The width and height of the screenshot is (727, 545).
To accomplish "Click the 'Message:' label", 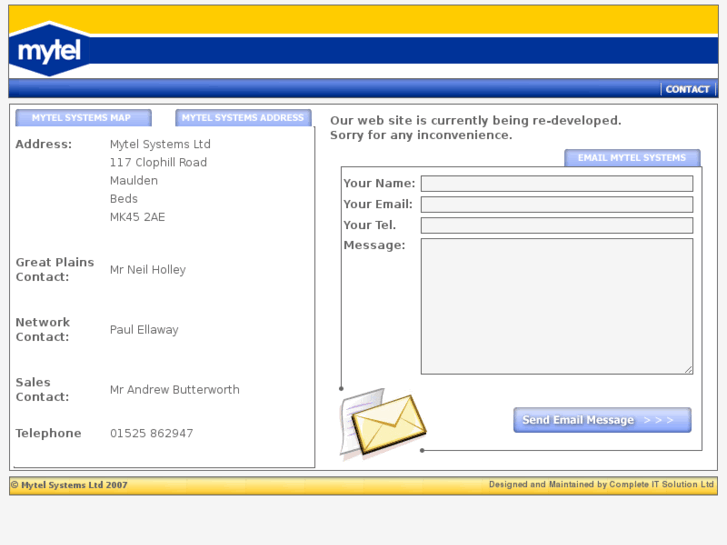I will pyautogui.click(x=374, y=245).
